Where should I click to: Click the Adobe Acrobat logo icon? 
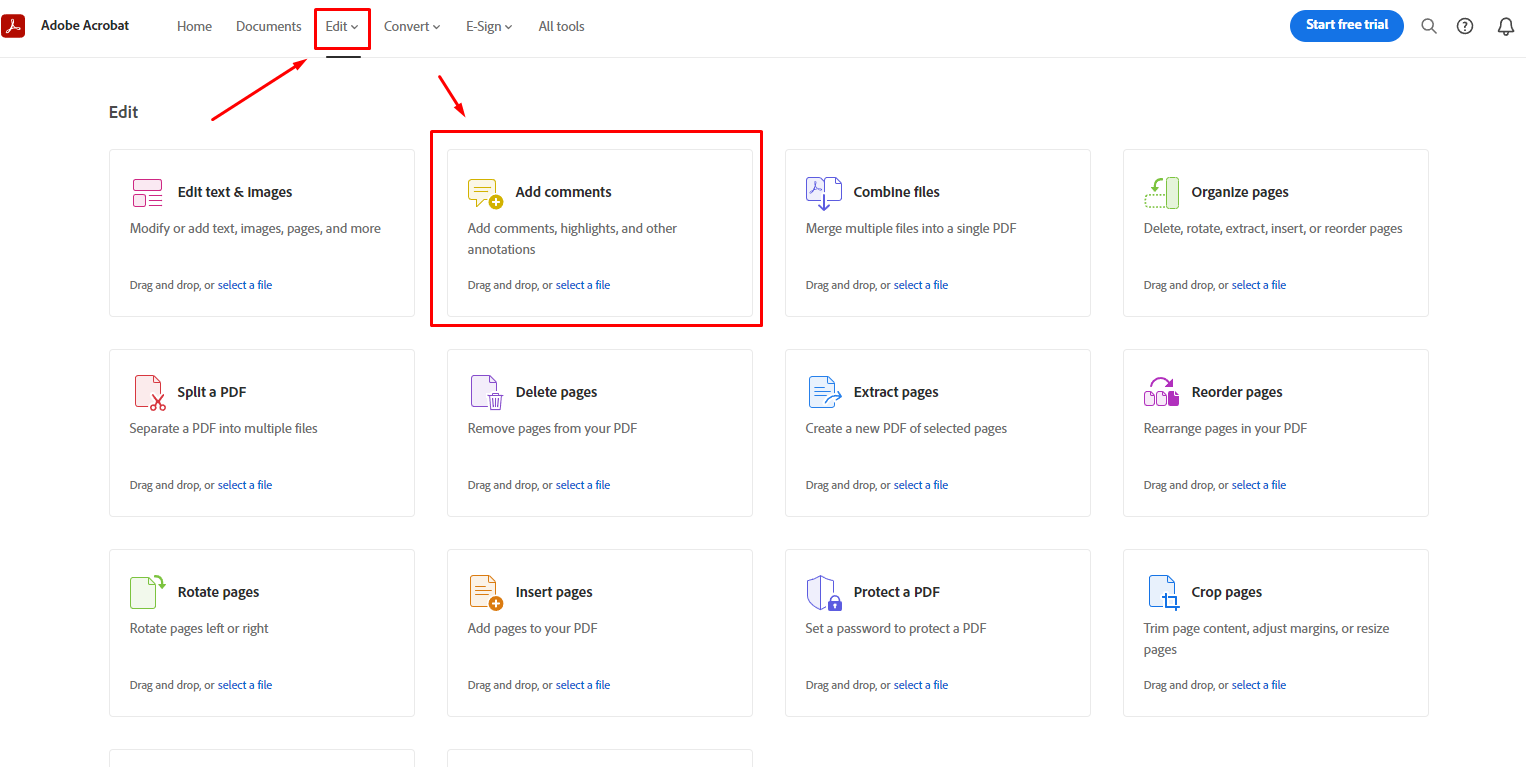tap(13, 26)
